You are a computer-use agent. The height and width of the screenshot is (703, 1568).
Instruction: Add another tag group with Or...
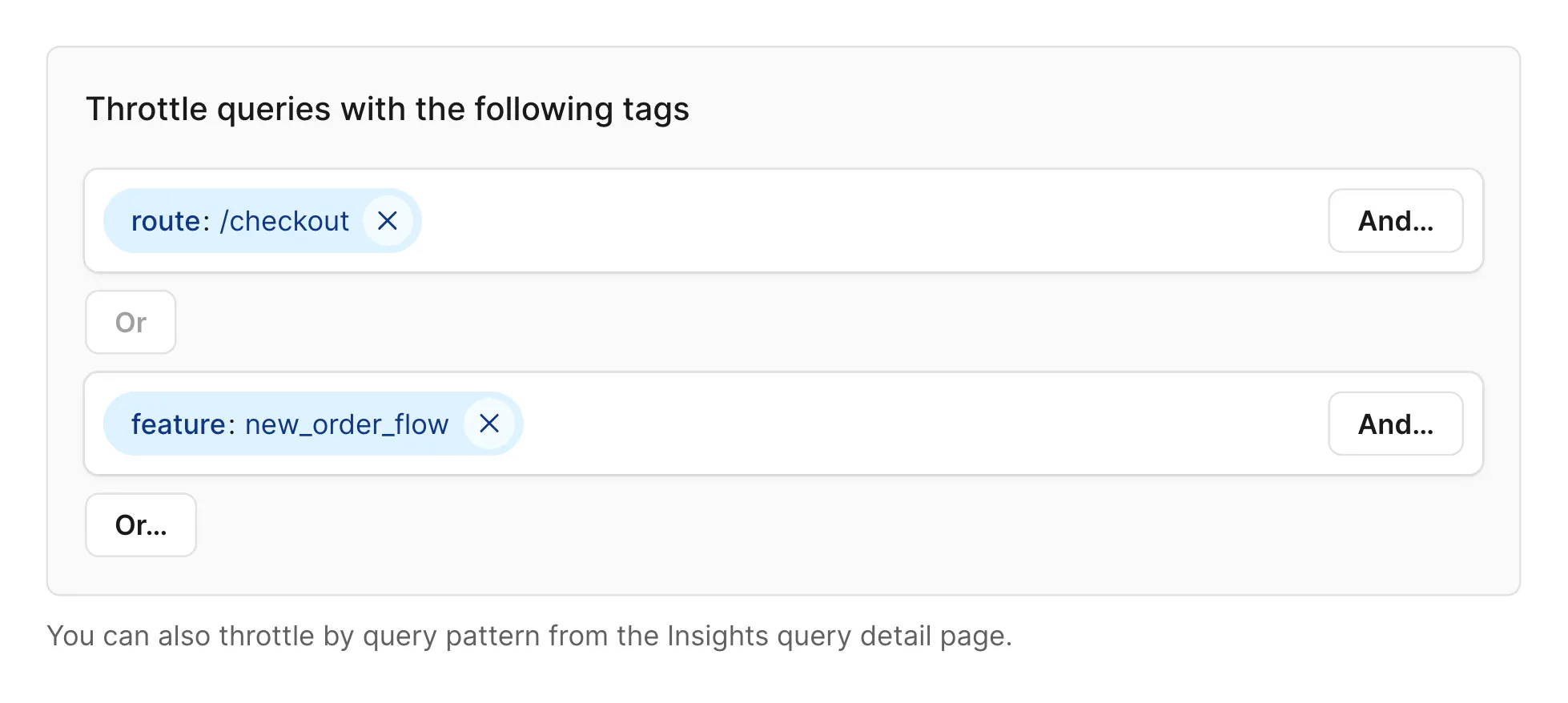point(141,525)
